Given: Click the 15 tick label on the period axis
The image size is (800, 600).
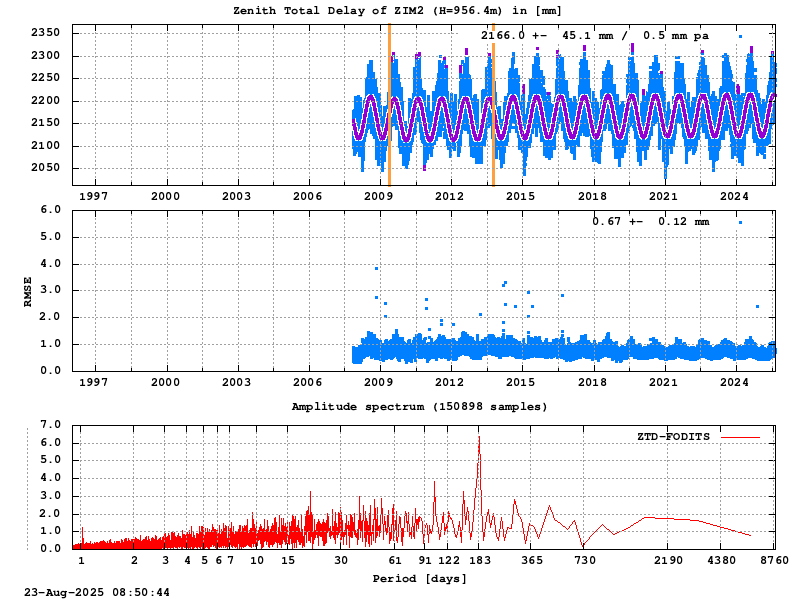Looking at the screenshot, I should [288, 561].
